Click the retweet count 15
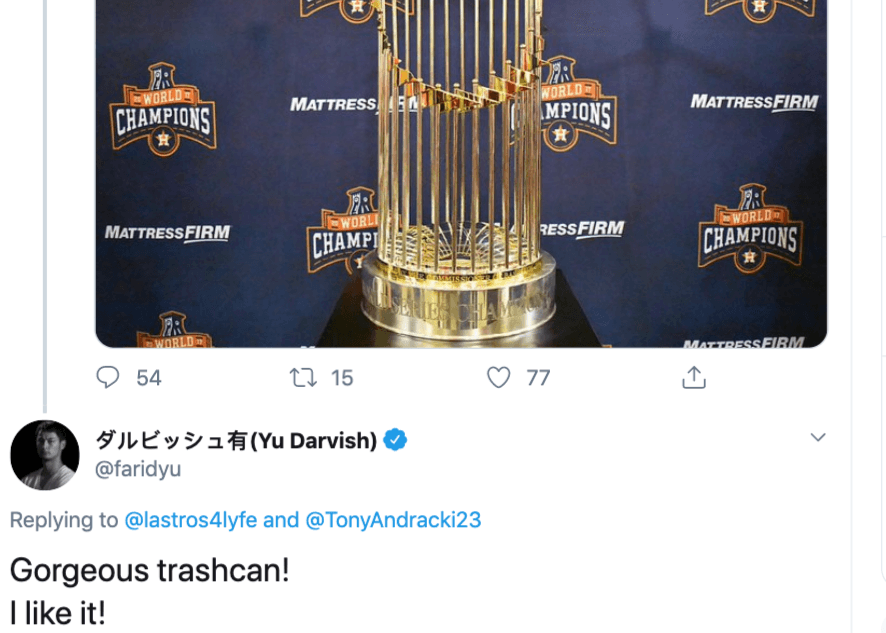The width and height of the screenshot is (886, 633). (342, 378)
